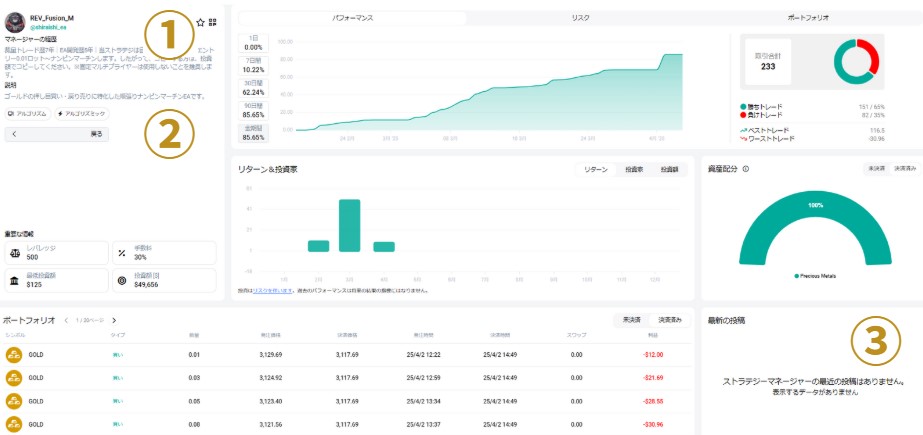Open the @shiraishi_ea profile handle link
Screen dimensions: 923x435
tap(48, 28)
